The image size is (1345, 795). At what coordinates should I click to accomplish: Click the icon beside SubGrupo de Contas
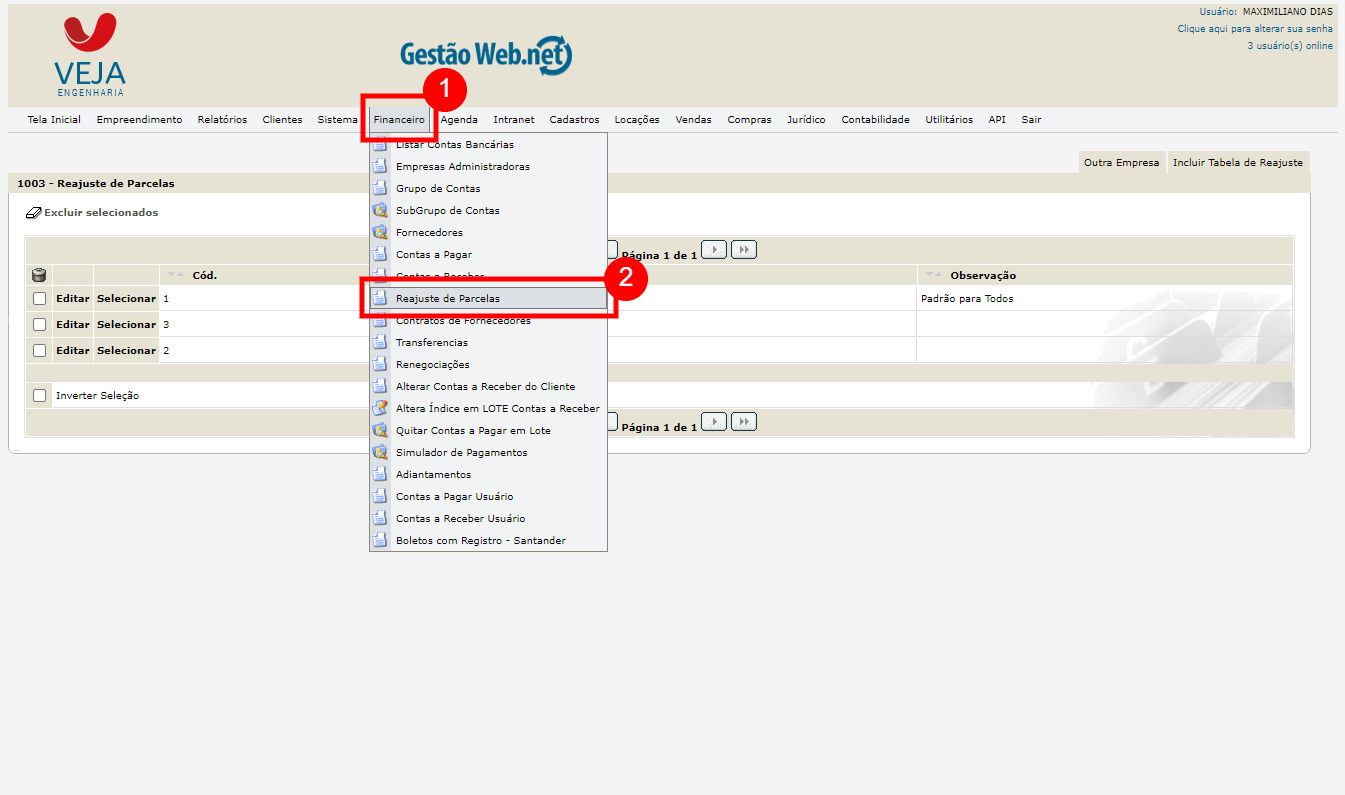(380, 211)
